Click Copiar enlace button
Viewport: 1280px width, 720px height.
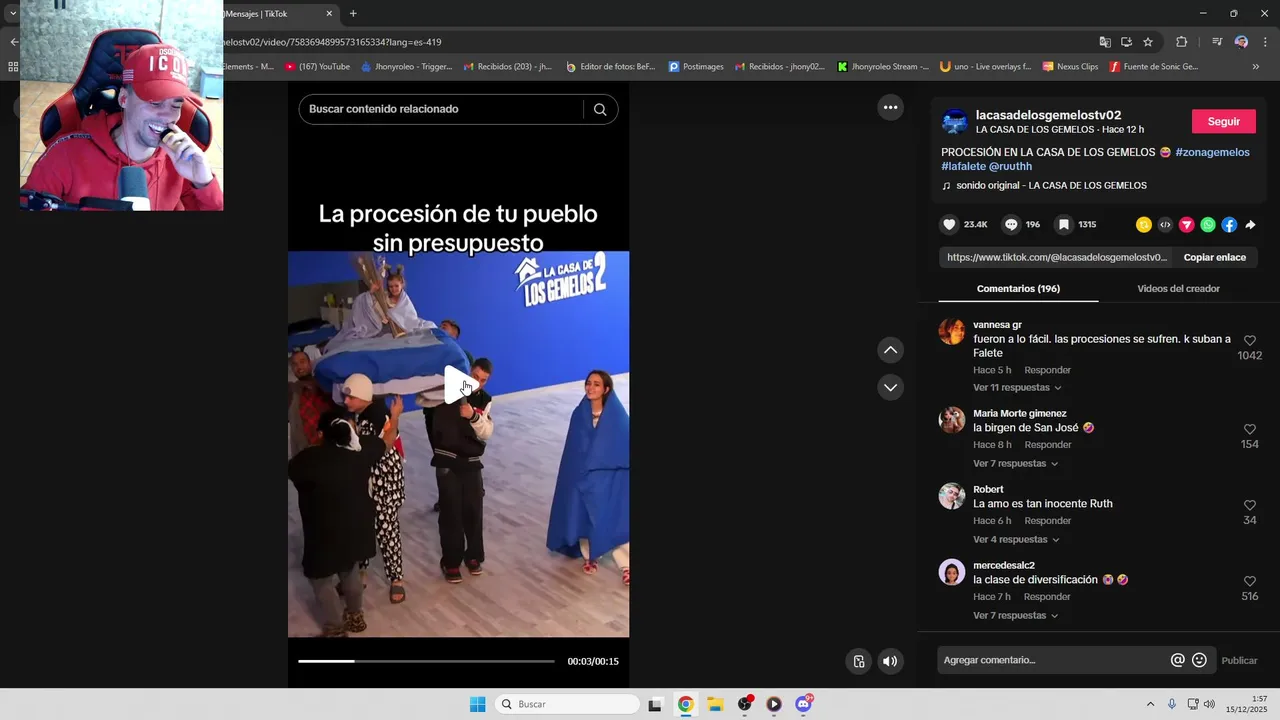(x=1214, y=257)
